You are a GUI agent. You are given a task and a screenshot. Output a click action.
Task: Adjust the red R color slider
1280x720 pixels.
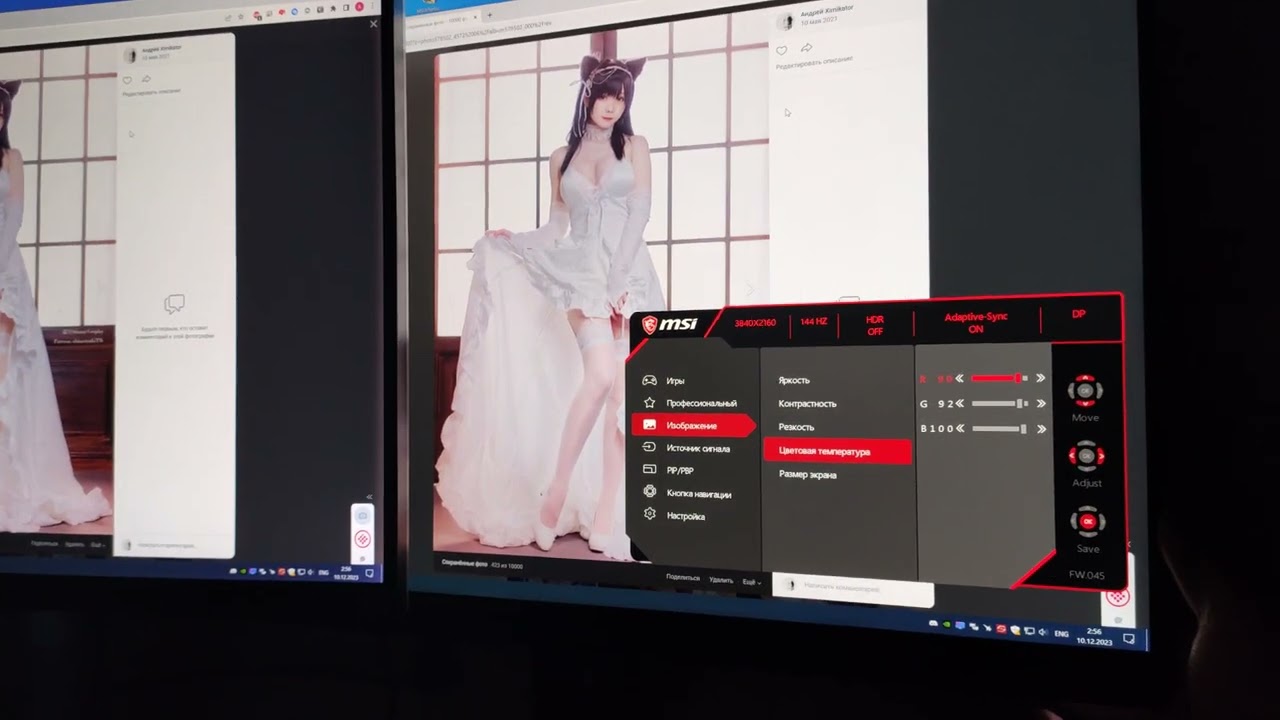1000,378
